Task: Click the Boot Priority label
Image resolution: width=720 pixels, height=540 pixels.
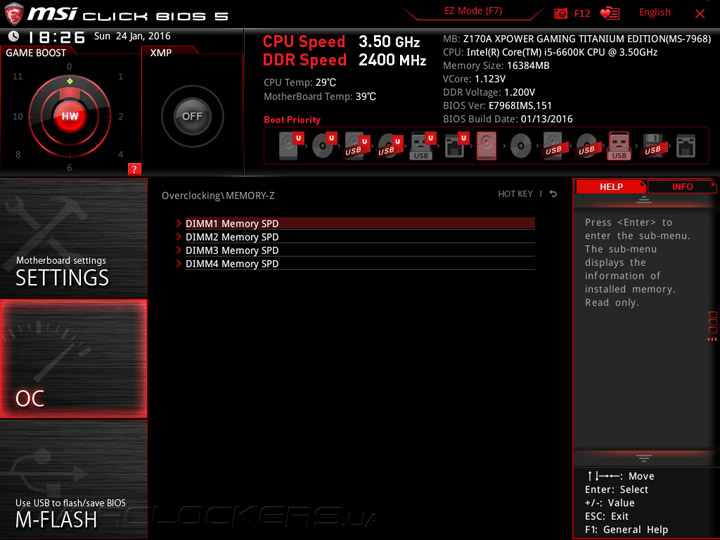Action: (292, 120)
